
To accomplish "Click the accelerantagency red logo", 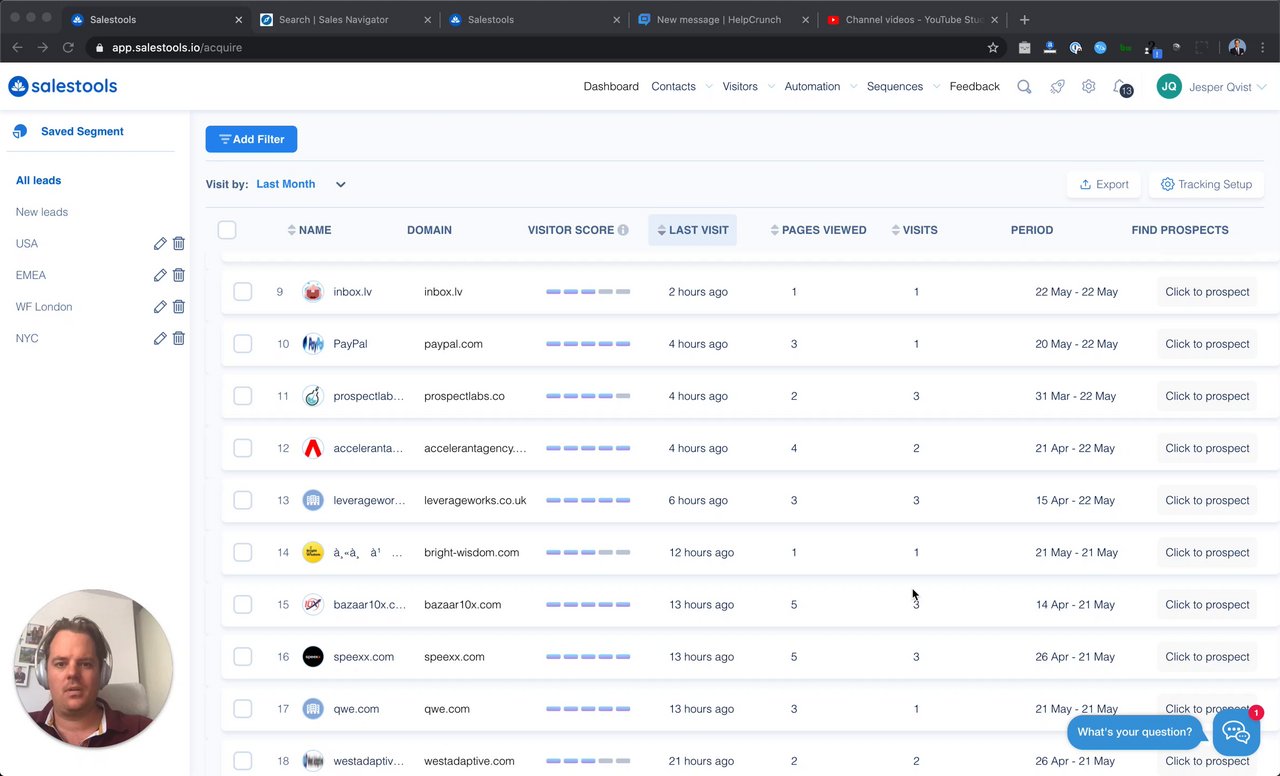I will click(x=313, y=448).
